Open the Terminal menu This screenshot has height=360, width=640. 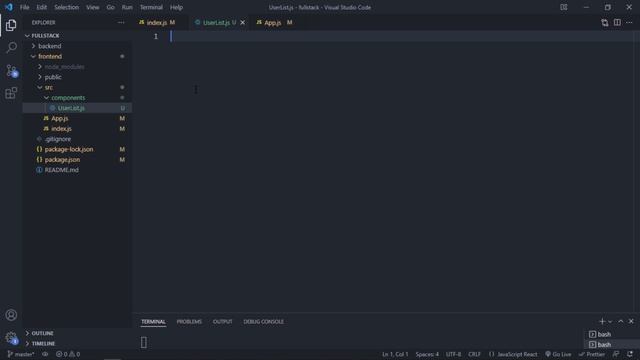[x=151, y=7]
